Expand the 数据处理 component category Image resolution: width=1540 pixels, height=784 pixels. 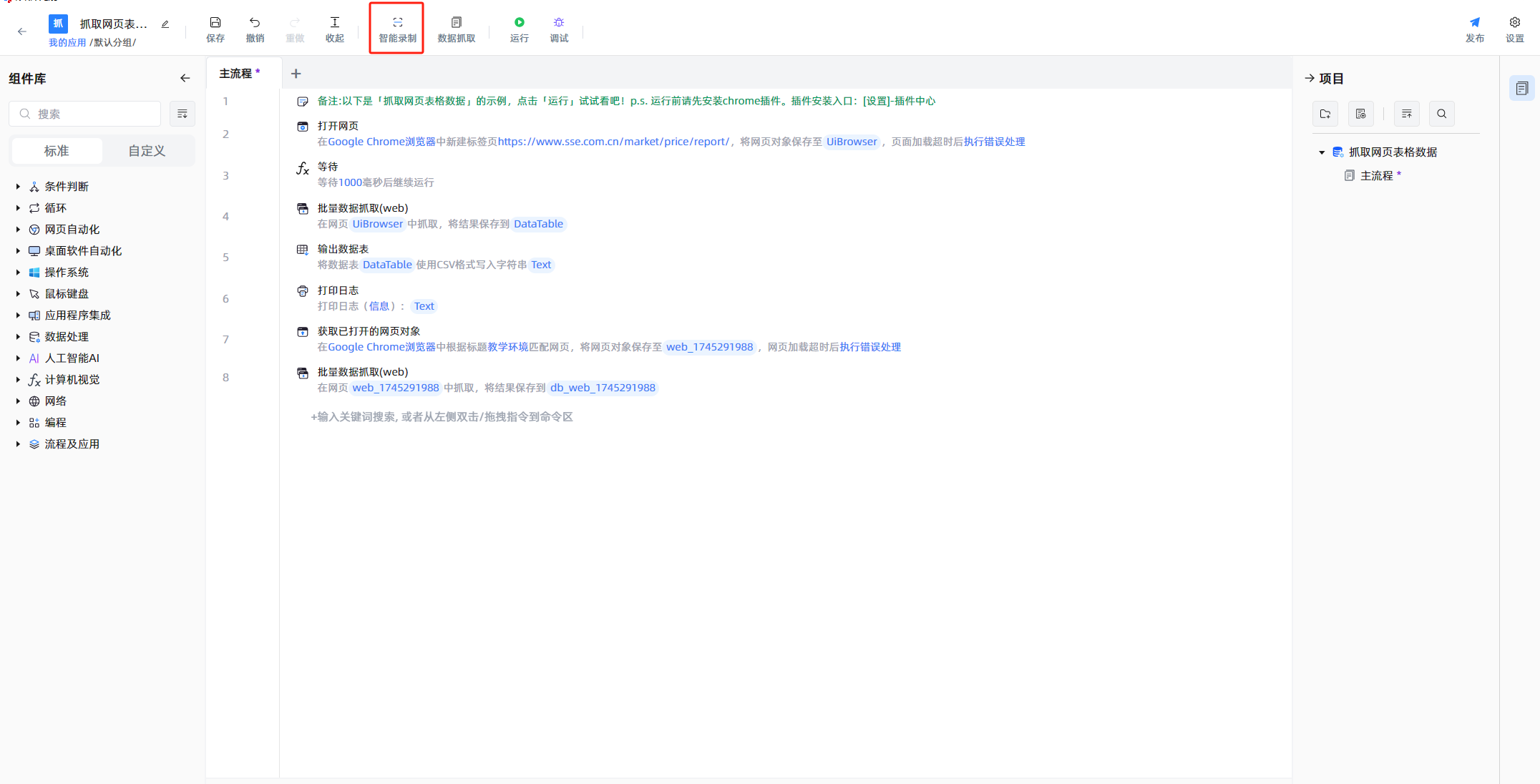67,336
